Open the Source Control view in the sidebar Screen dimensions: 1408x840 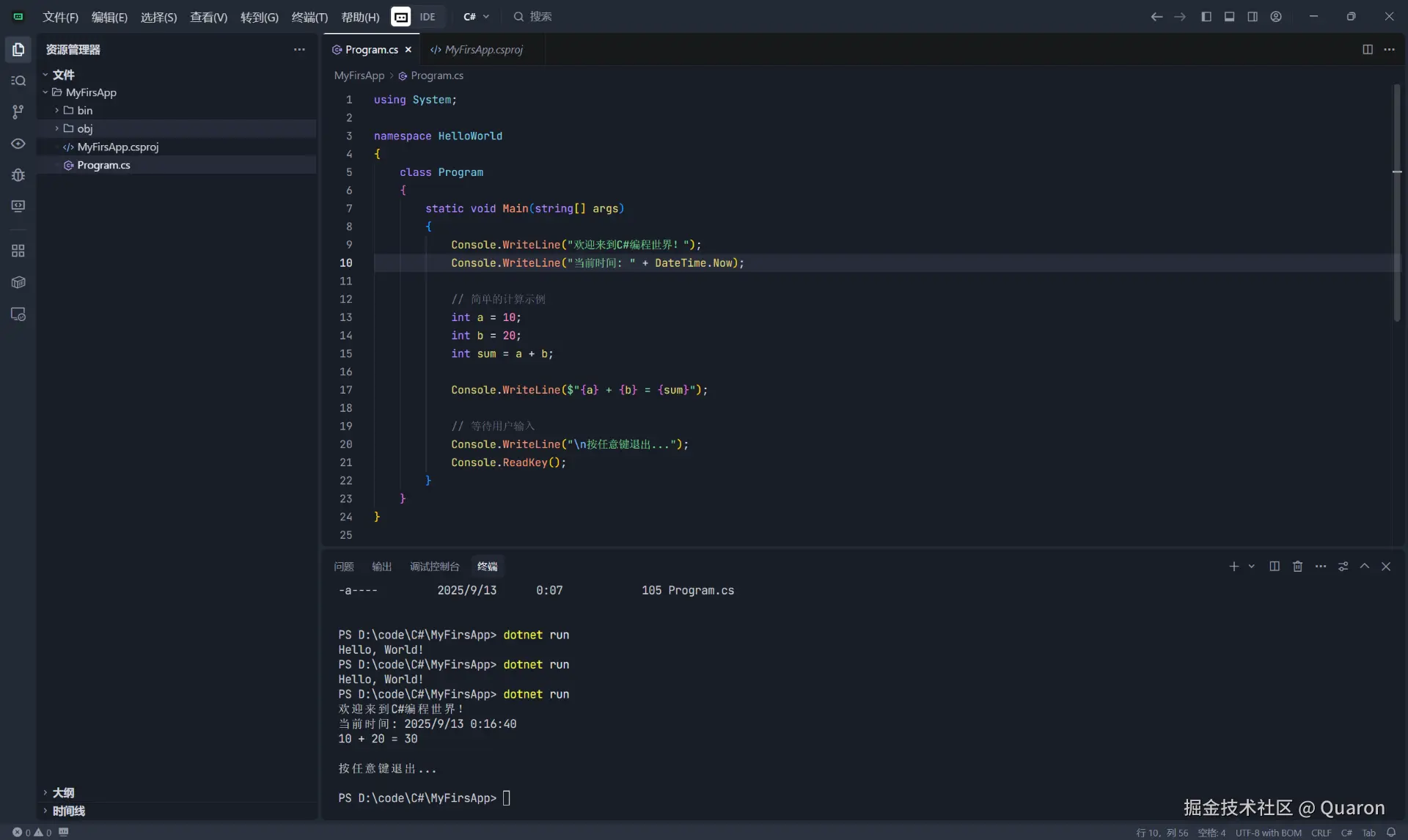point(18,111)
